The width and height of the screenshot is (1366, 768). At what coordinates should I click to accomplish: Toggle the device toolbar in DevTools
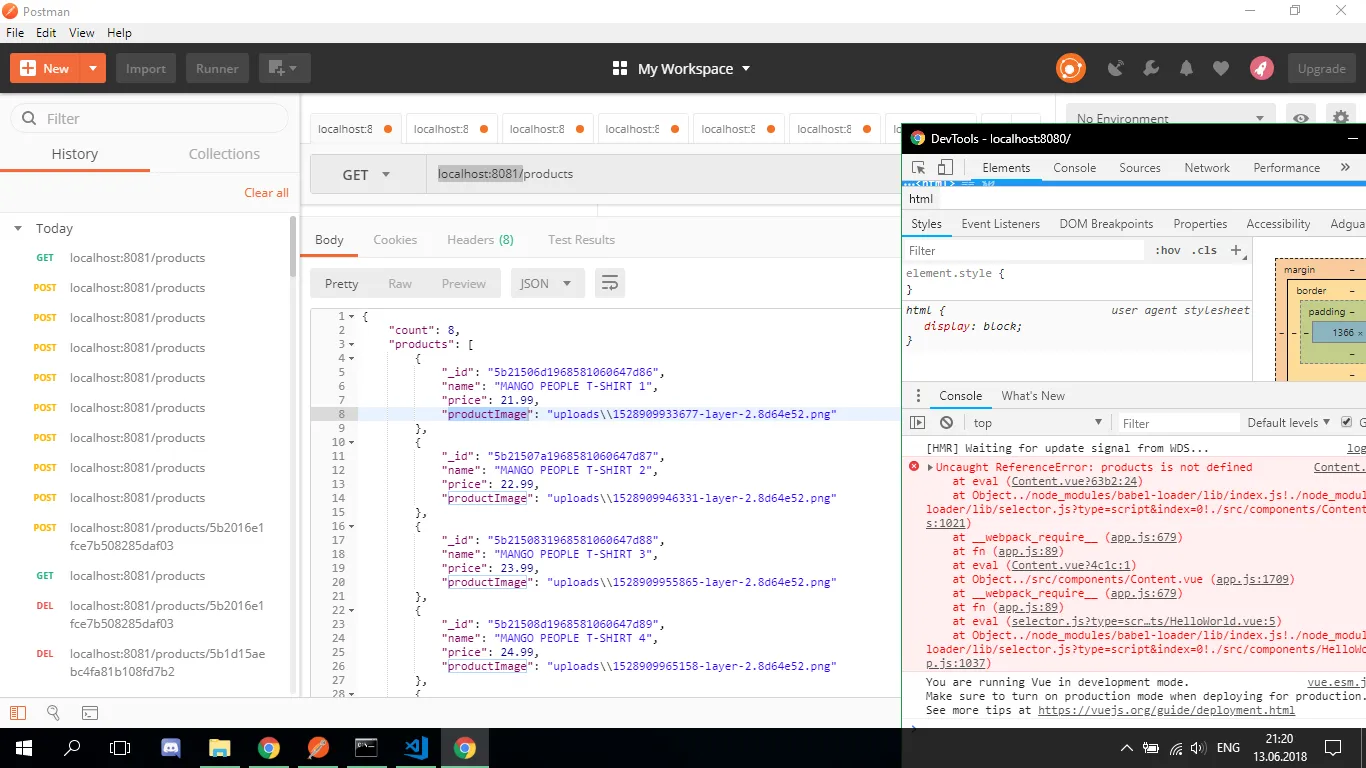click(x=945, y=168)
